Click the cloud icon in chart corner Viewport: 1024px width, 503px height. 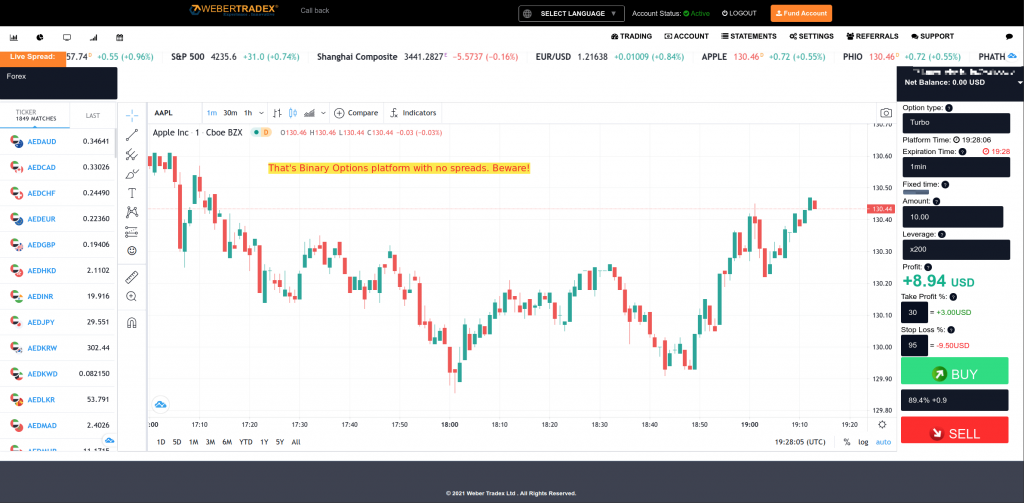[x=161, y=405]
